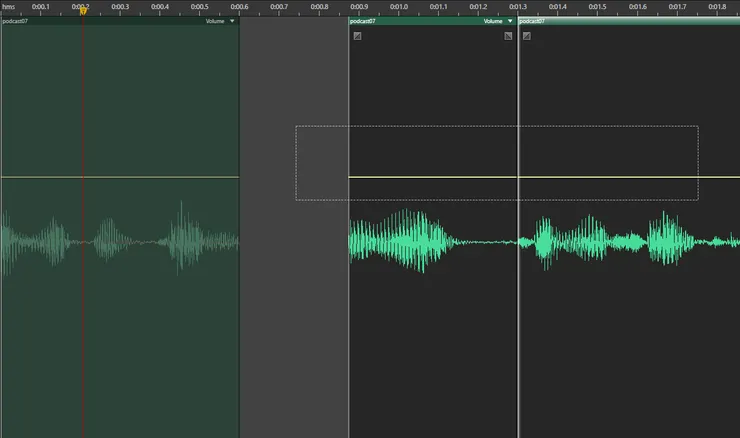Click the orange playhead marker on the ruler
This screenshot has height=438, width=740.
83,11
